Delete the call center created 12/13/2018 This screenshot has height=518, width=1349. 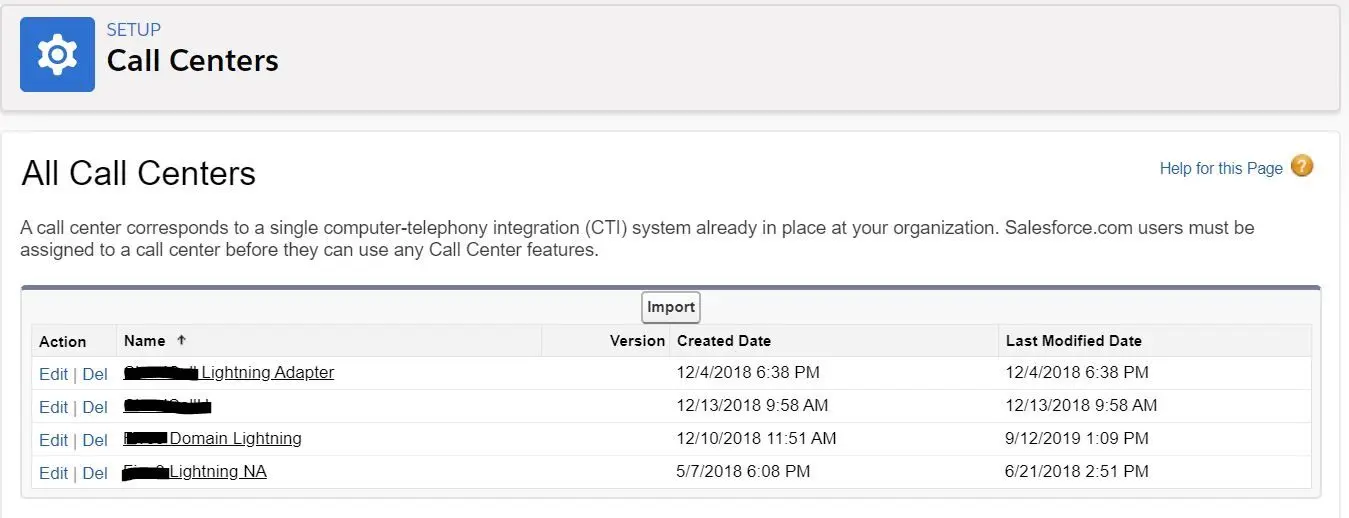[95, 407]
